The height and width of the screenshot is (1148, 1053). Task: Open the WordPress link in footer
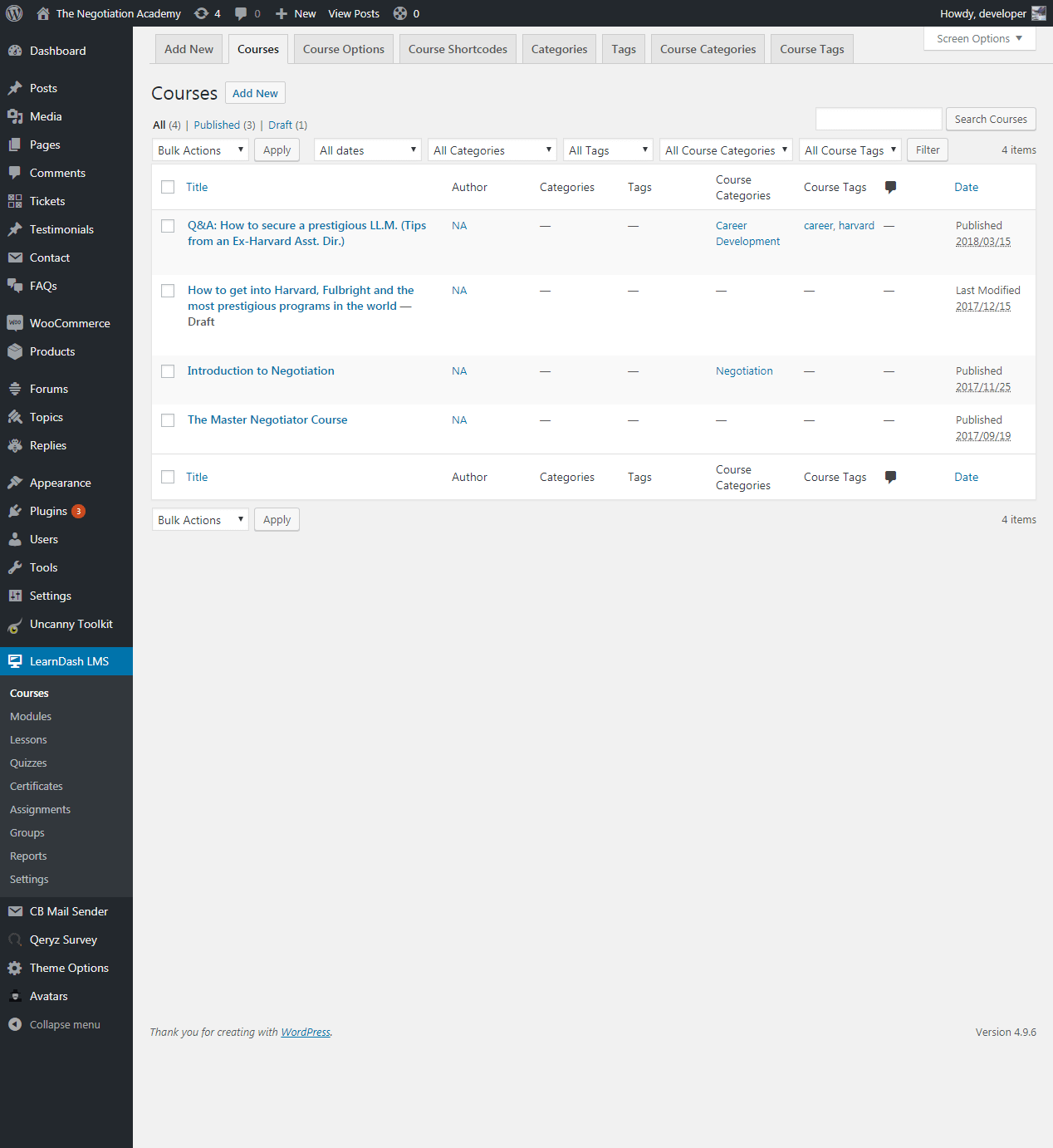[x=306, y=1032]
